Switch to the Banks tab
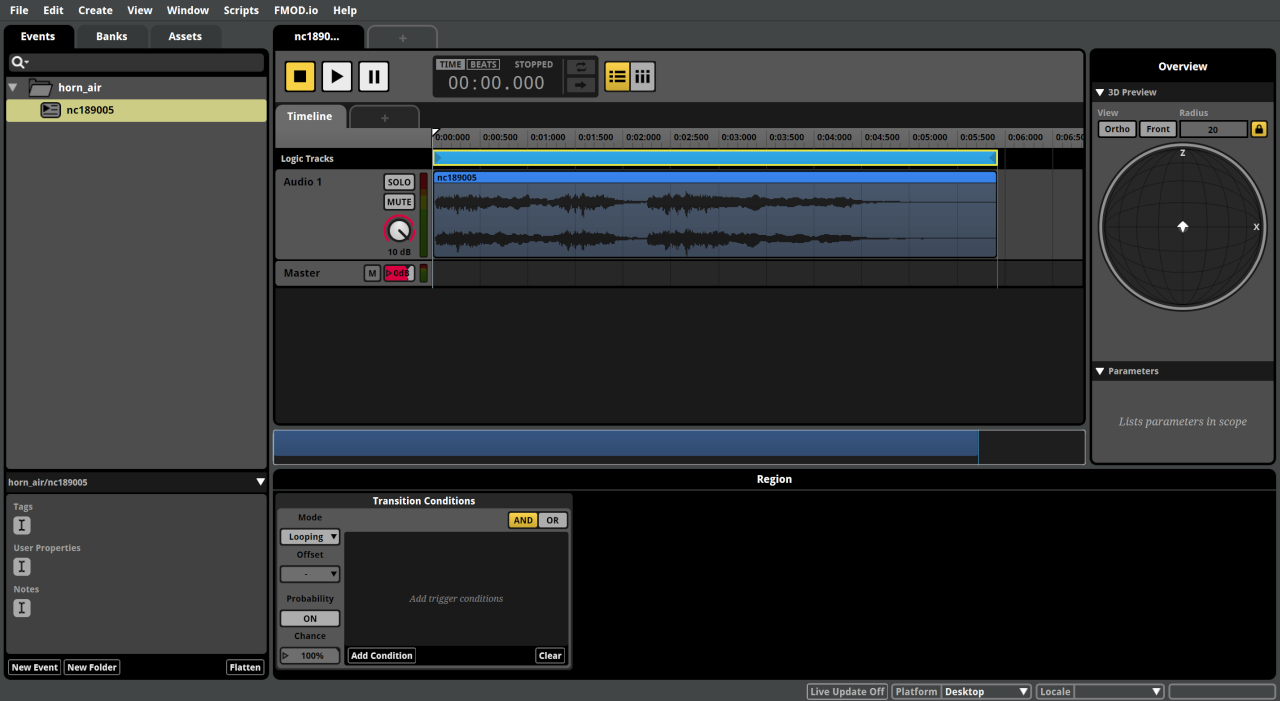Image resolution: width=1280 pixels, height=701 pixels. (111, 35)
